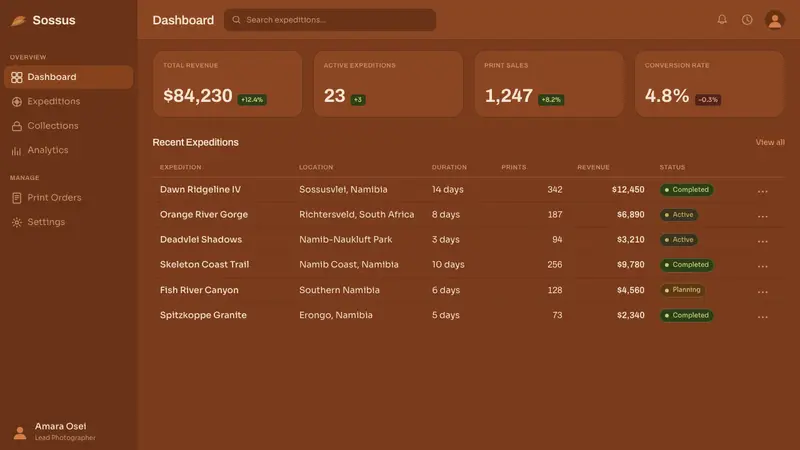Sort by Revenue column header
Viewport: 800px width, 450px height.
593,167
